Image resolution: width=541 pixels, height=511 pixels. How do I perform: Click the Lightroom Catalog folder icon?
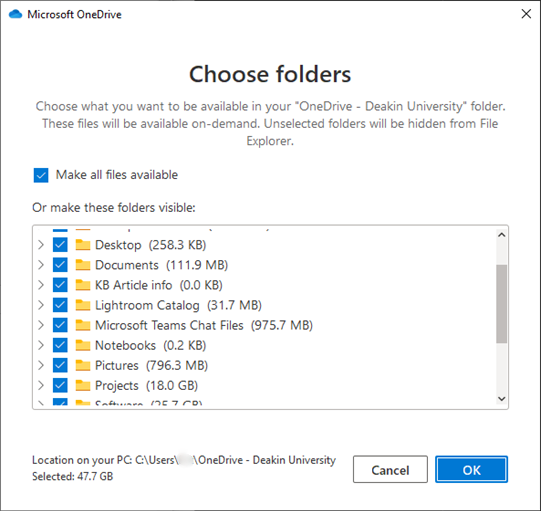click(x=83, y=305)
